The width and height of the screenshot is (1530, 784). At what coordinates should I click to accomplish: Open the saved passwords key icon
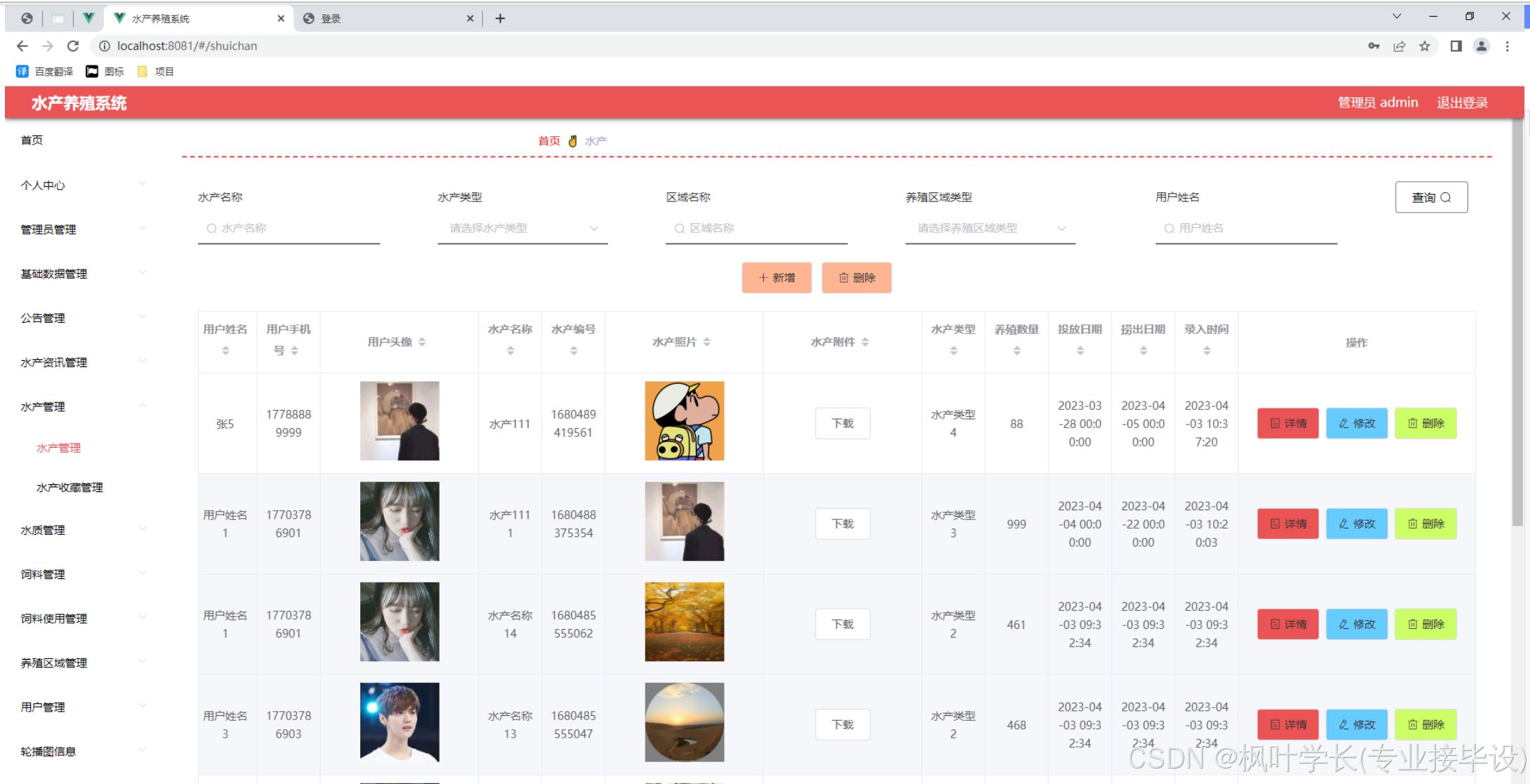pyautogui.click(x=1373, y=46)
